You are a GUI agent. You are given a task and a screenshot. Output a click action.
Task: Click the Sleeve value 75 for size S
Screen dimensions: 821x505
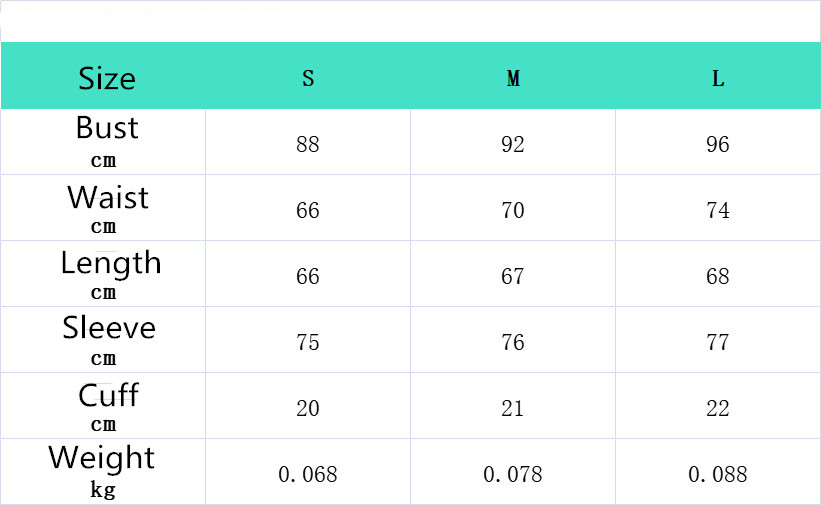[308, 342]
